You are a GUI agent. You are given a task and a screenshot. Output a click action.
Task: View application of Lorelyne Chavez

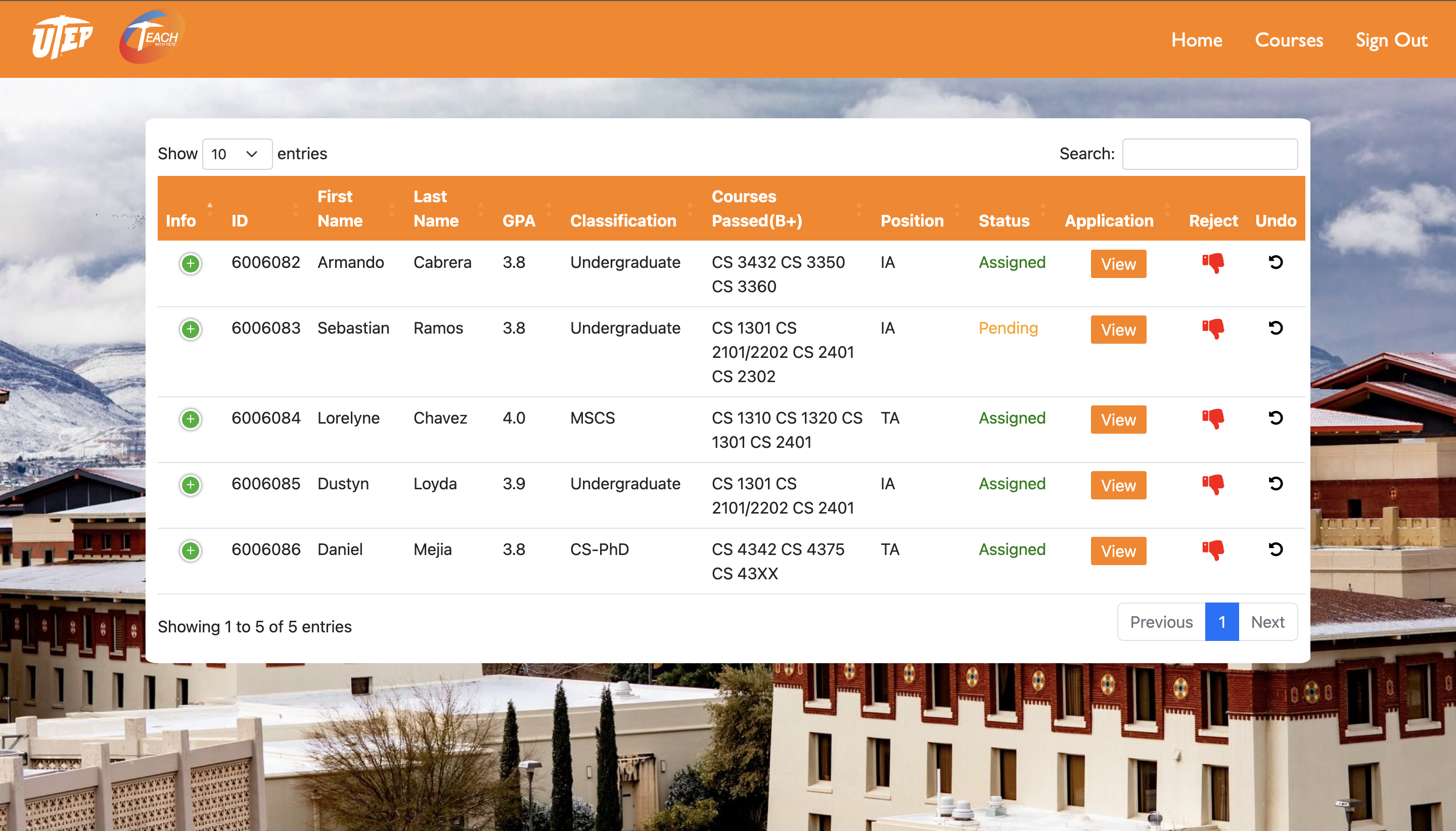[x=1118, y=420]
